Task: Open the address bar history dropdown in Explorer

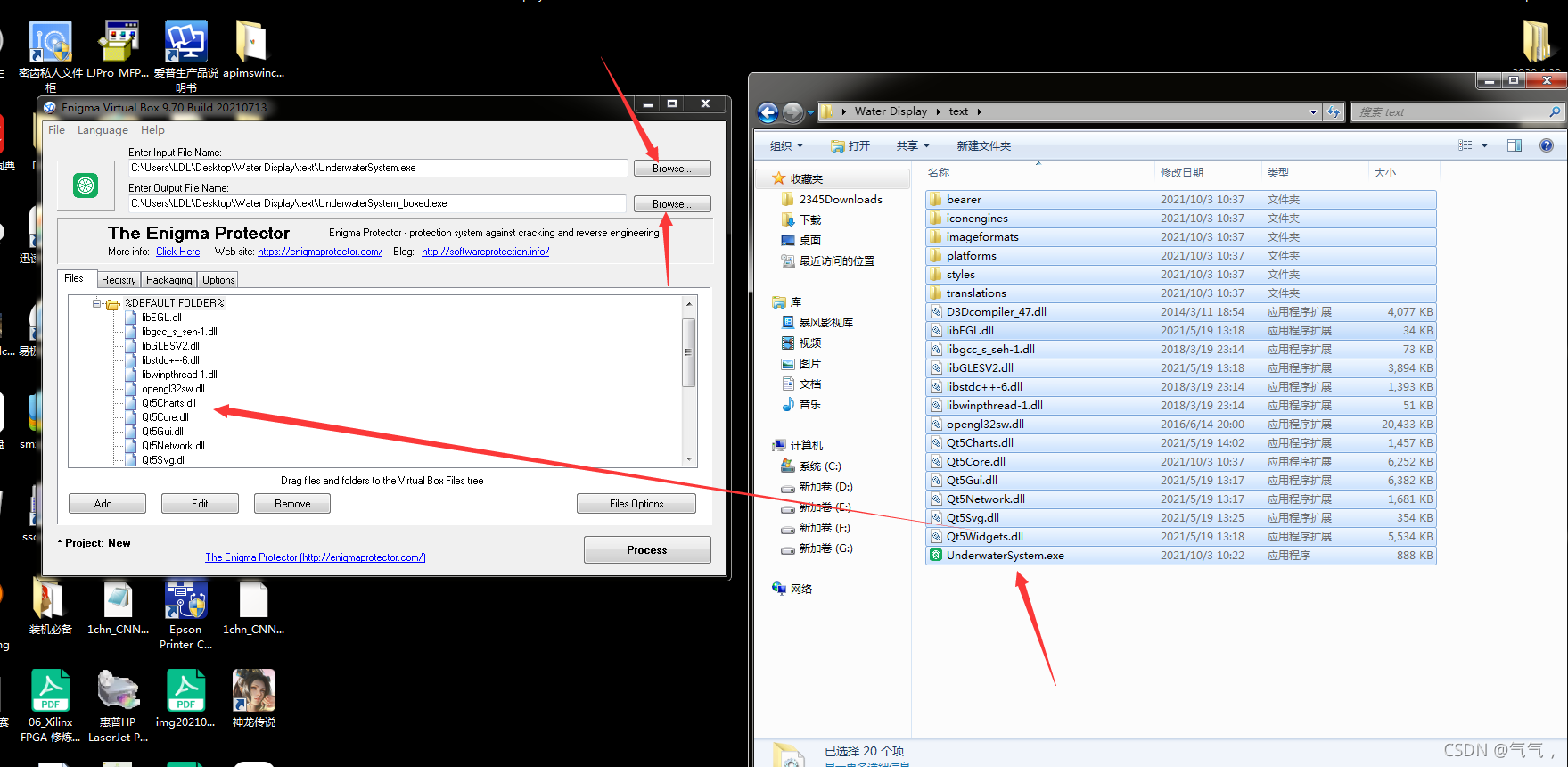Action: 1313,112
